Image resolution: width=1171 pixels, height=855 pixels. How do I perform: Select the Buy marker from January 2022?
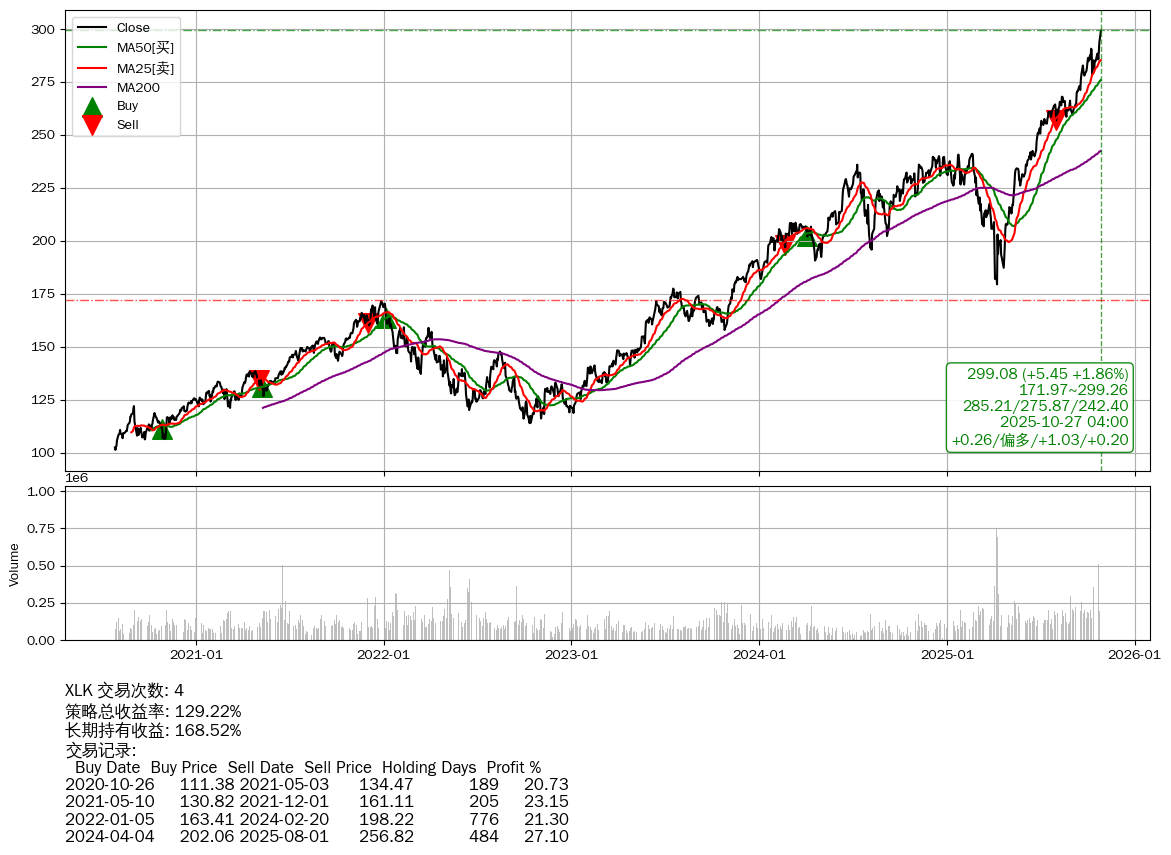pos(385,318)
